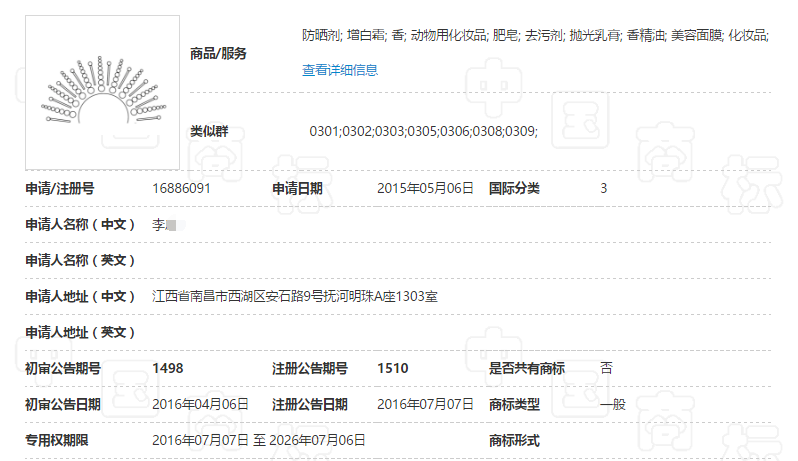This screenshot has height=461, width=798.
Task: Click the 申请人地址（英文） label
Action: pos(80,332)
